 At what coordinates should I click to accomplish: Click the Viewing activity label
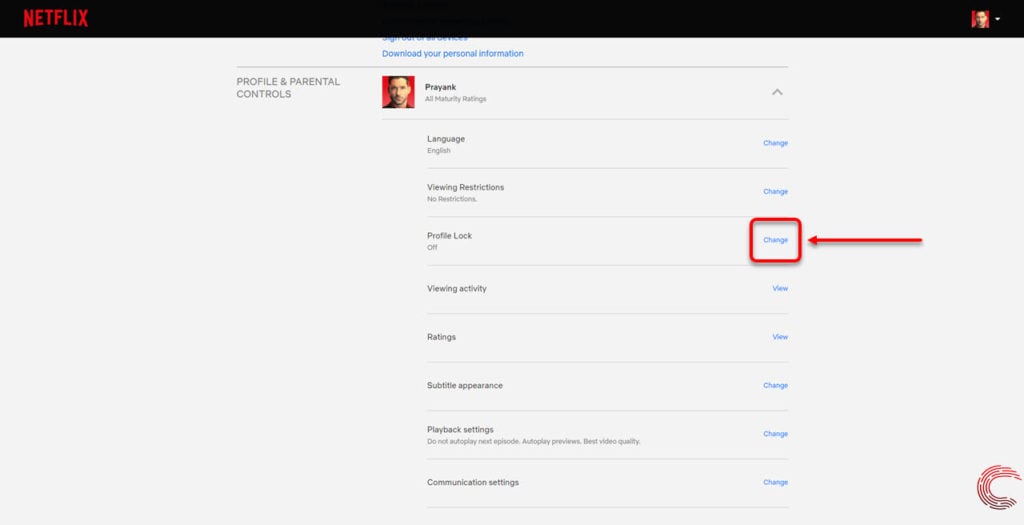pos(456,289)
